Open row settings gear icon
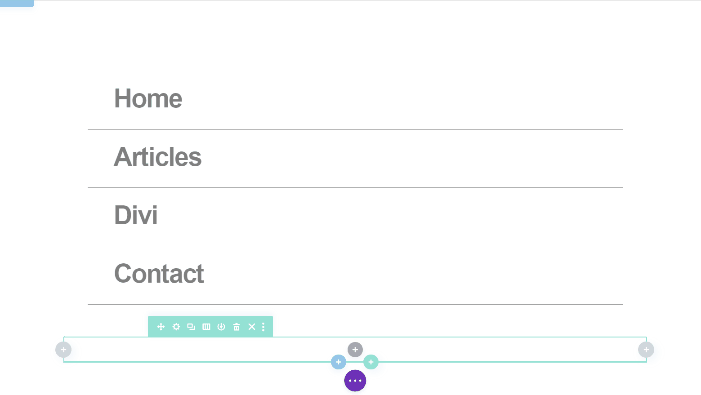The image size is (701, 395). pyautogui.click(x=176, y=327)
